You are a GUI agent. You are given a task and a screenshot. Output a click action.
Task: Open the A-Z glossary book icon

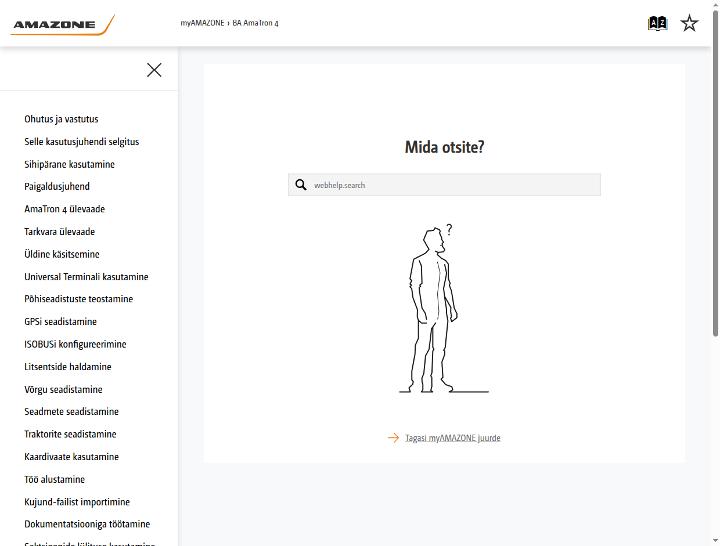coord(658,23)
